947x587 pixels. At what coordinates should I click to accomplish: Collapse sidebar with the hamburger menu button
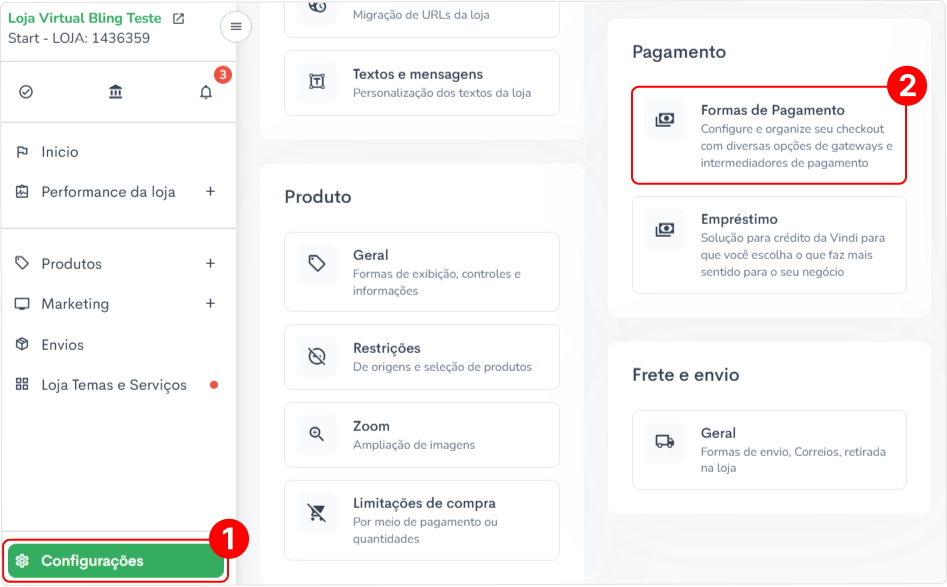click(x=236, y=27)
